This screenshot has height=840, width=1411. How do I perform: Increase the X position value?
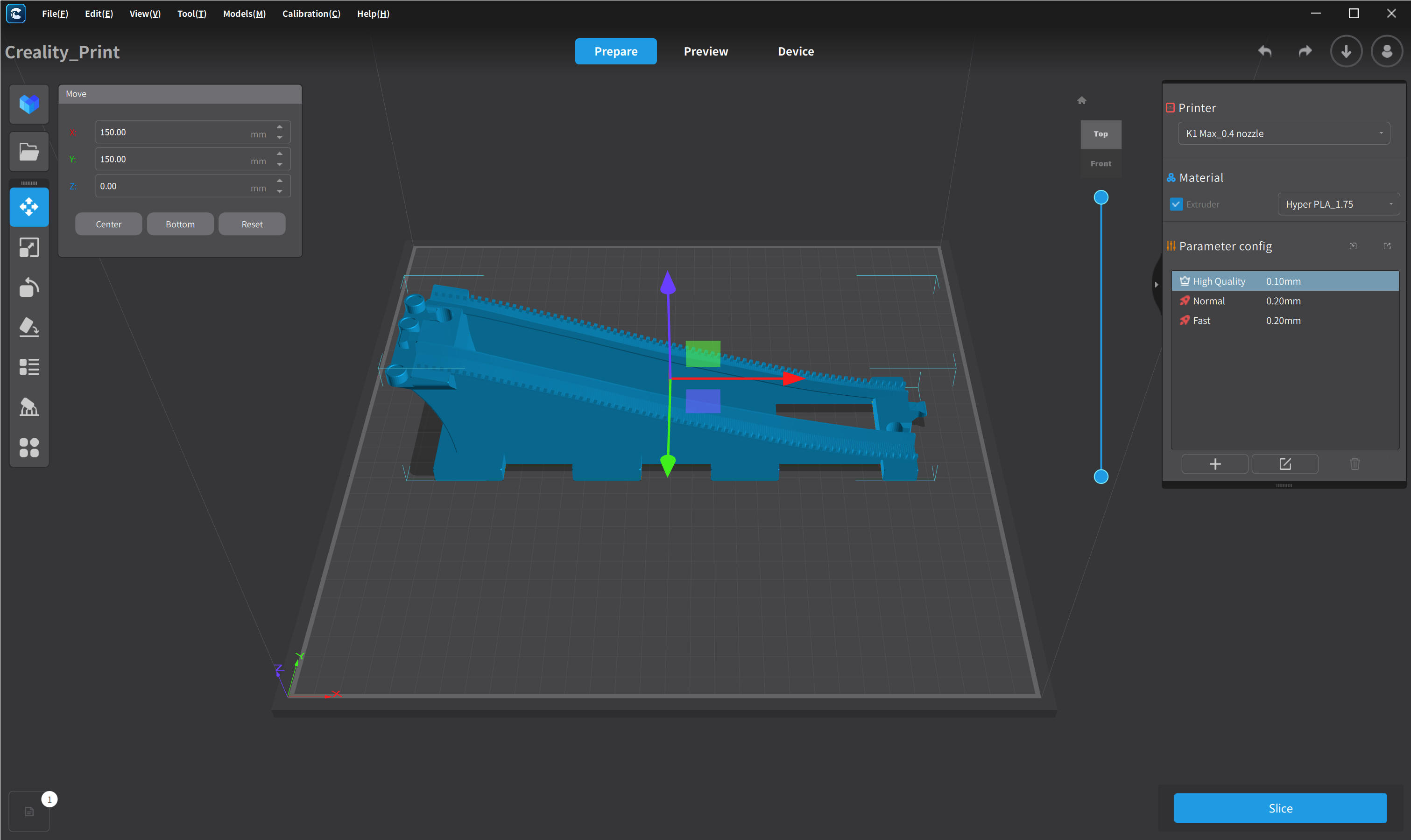[280, 127]
